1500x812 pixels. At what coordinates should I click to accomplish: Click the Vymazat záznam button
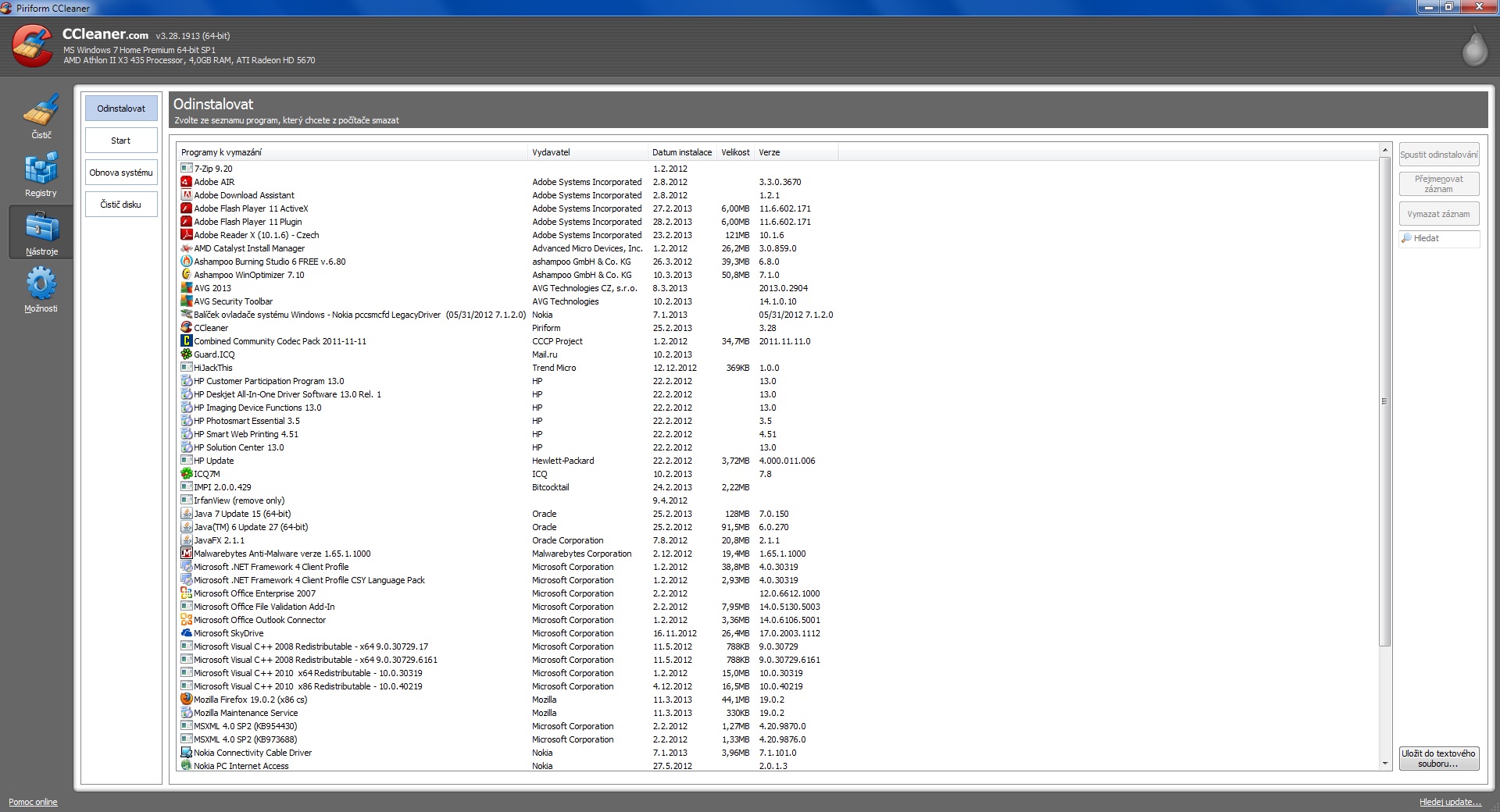click(1439, 214)
